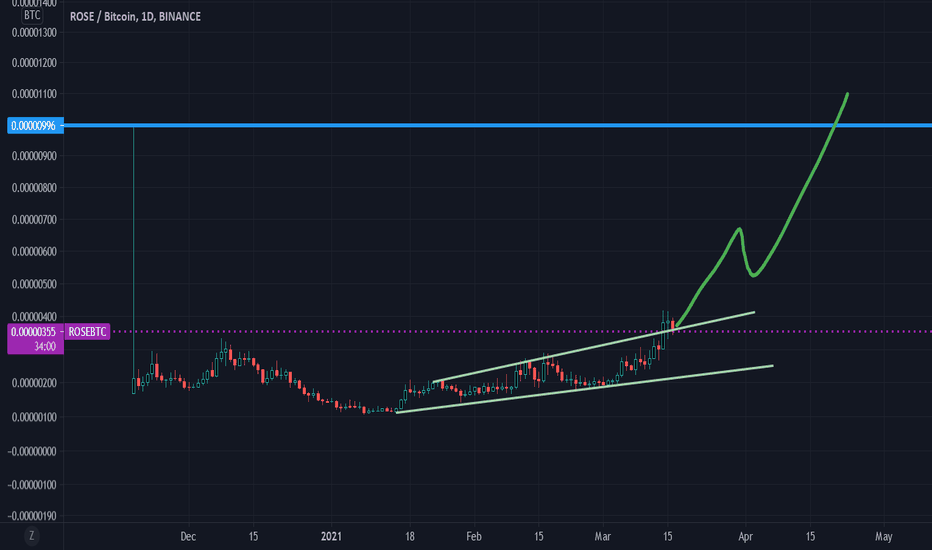Click the ROSE / Bitcoin chart title
Image resolution: width=932 pixels, height=550 pixels.
point(135,17)
